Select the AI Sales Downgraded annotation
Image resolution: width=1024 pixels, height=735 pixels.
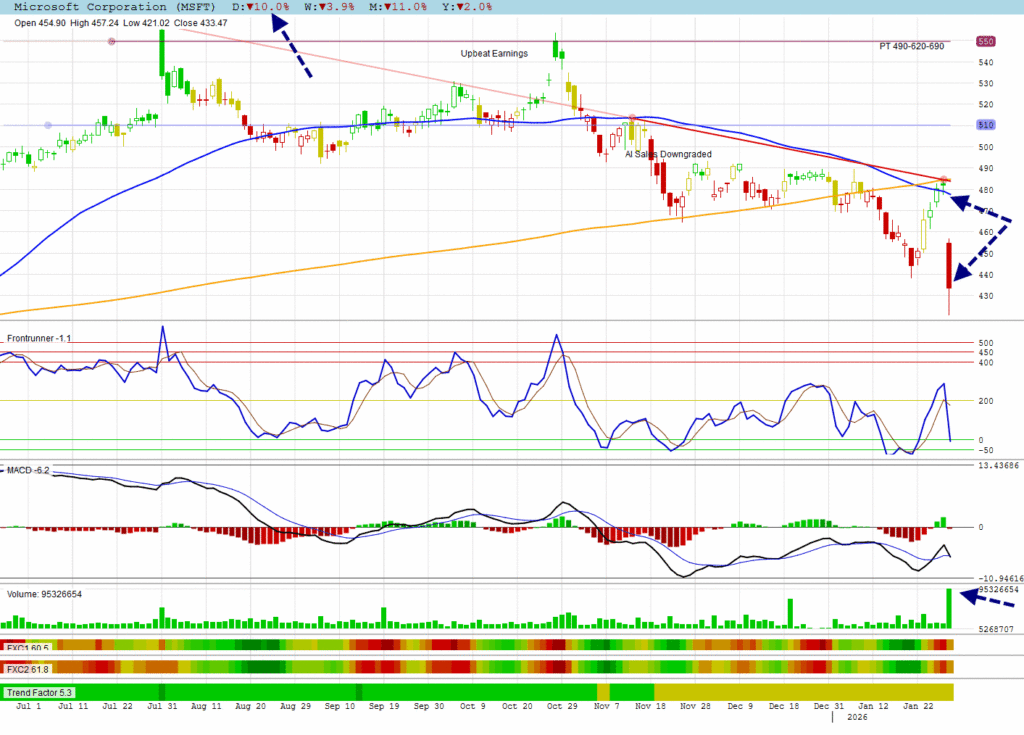pos(668,155)
